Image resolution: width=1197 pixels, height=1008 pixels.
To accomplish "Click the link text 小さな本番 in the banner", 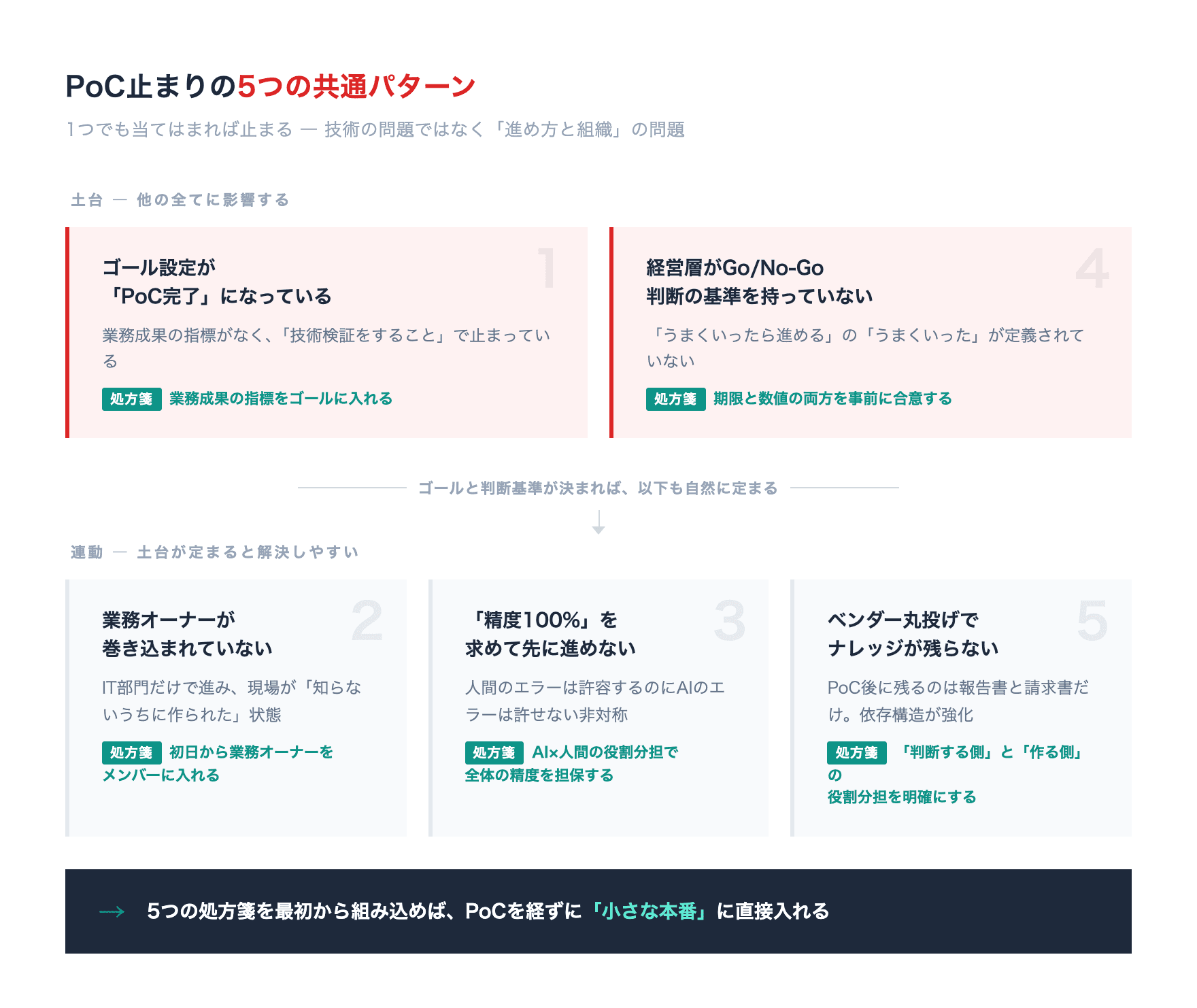I will pos(649,911).
